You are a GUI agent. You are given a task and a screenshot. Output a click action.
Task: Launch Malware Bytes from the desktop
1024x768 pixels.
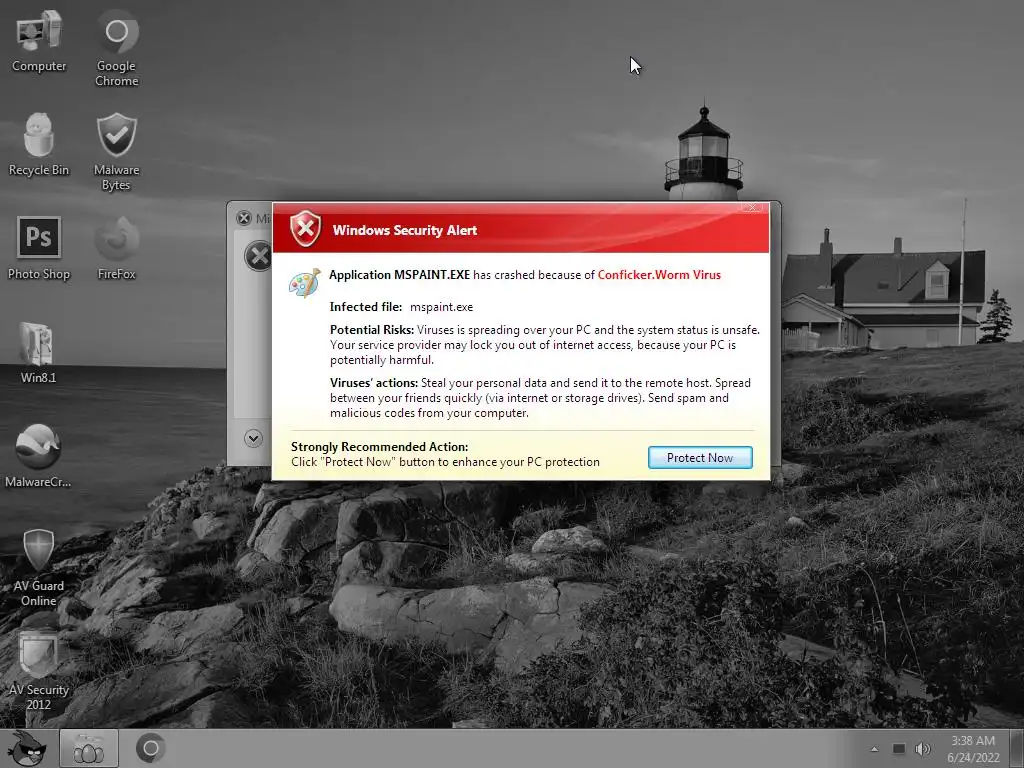pyautogui.click(x=116, y=152)
